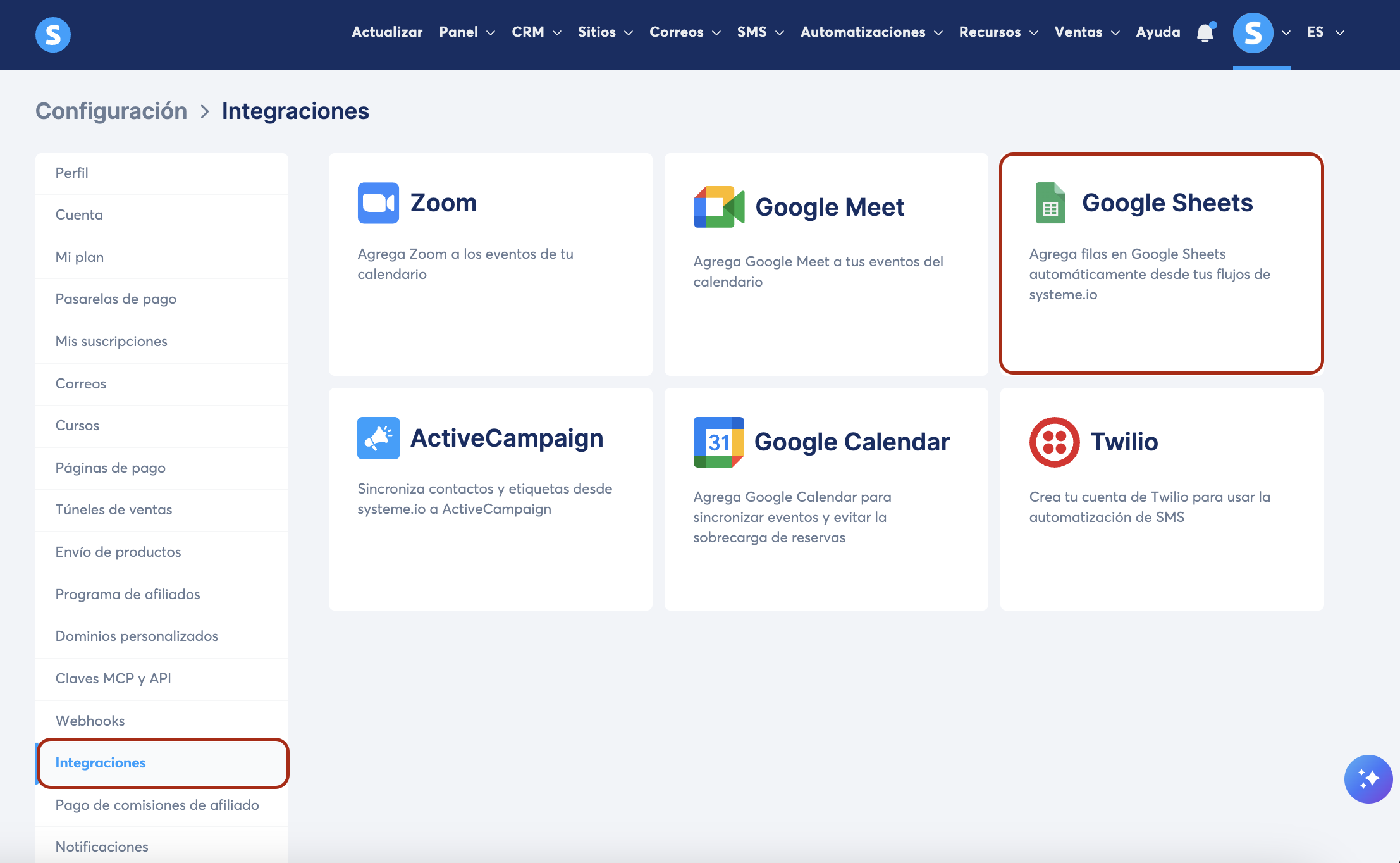1400x863 pixels.
Task: Select Programa de afiliados in sidebar
Action: (x=162, y=595)
